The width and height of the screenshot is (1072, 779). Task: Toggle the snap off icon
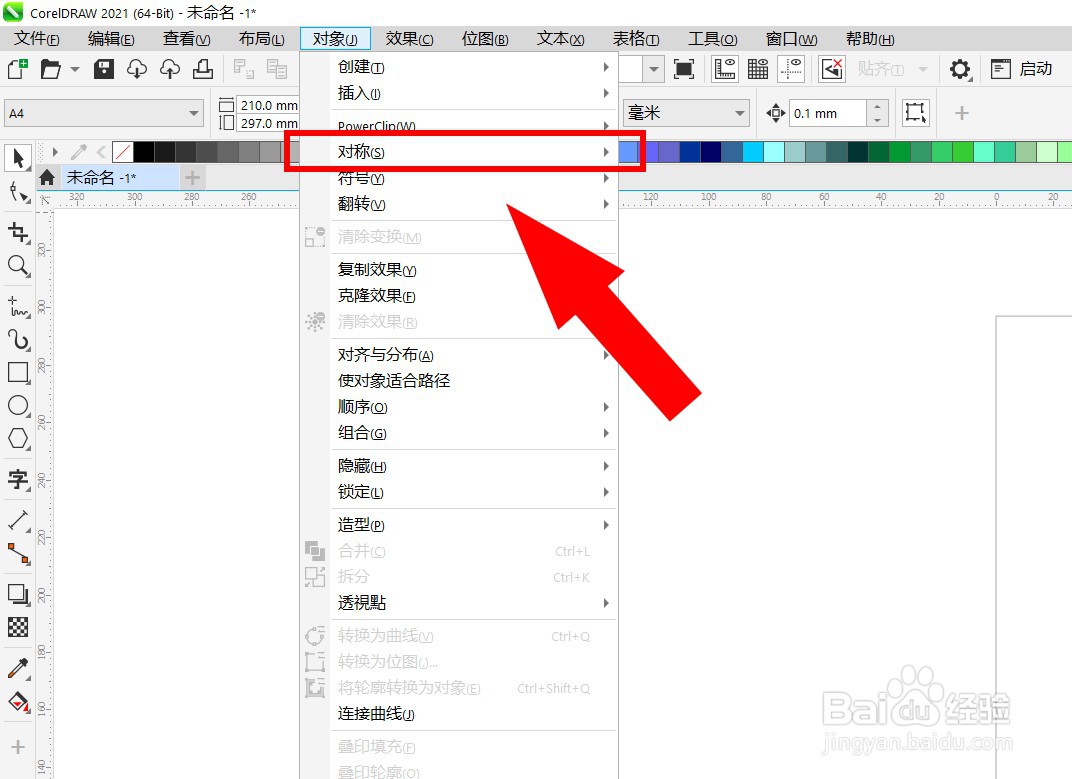coord(833,69)
